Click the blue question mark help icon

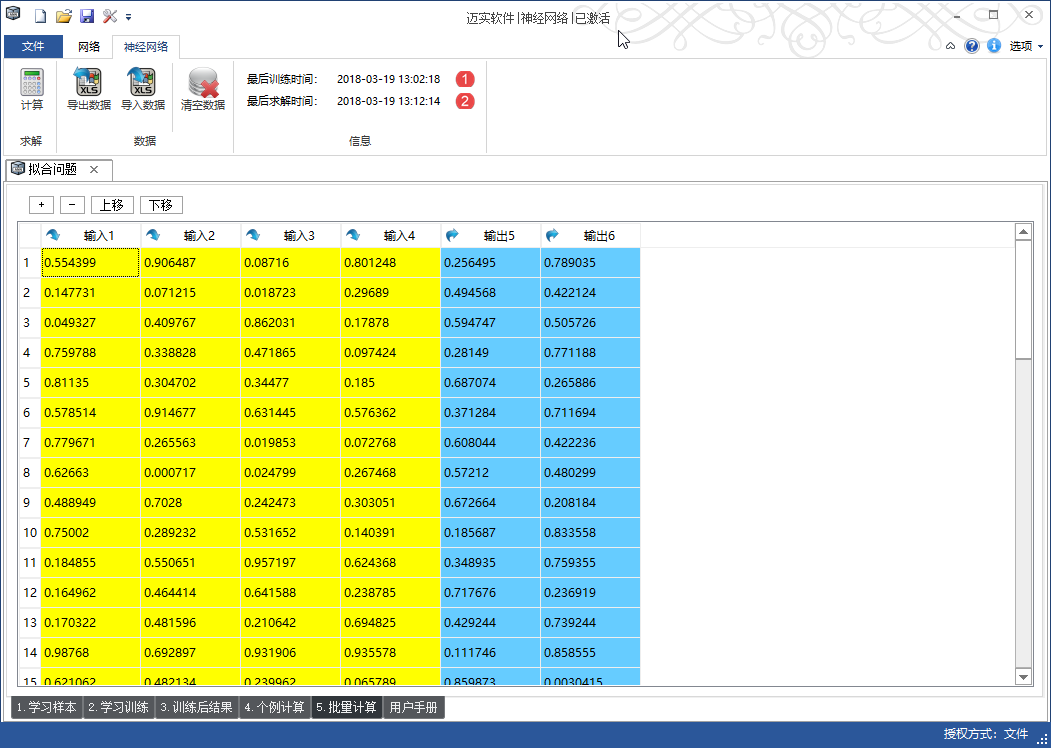click(972, 46)
